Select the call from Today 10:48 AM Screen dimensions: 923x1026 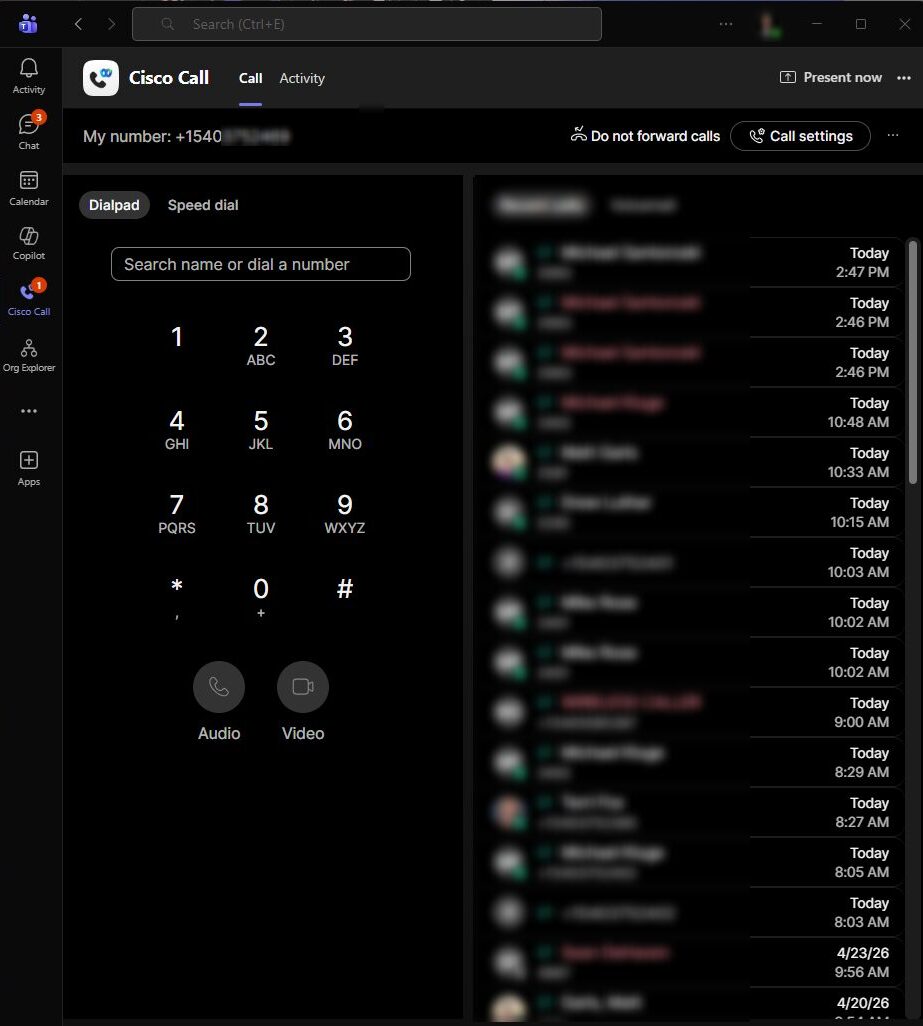point(694,412)
